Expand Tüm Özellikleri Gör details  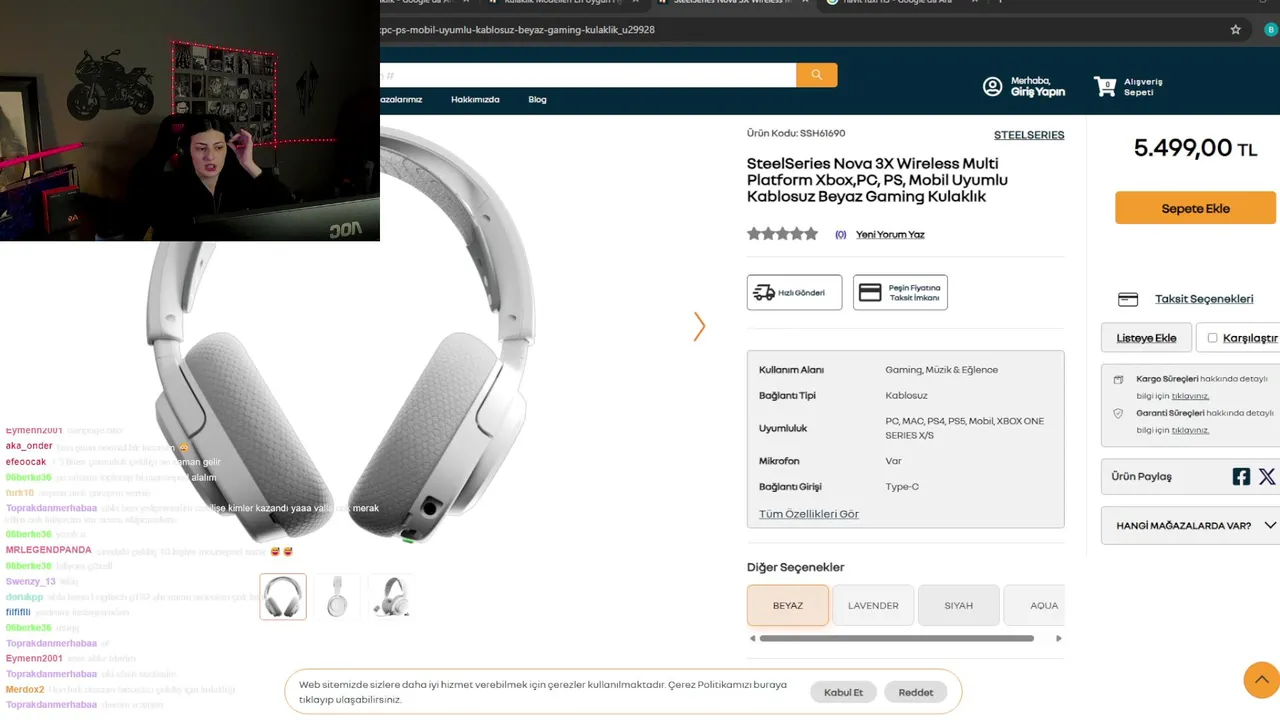pos(809,514)
